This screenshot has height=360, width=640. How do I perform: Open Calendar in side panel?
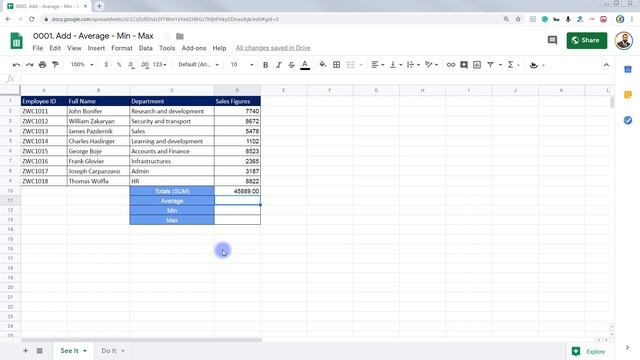click(628, 70)
